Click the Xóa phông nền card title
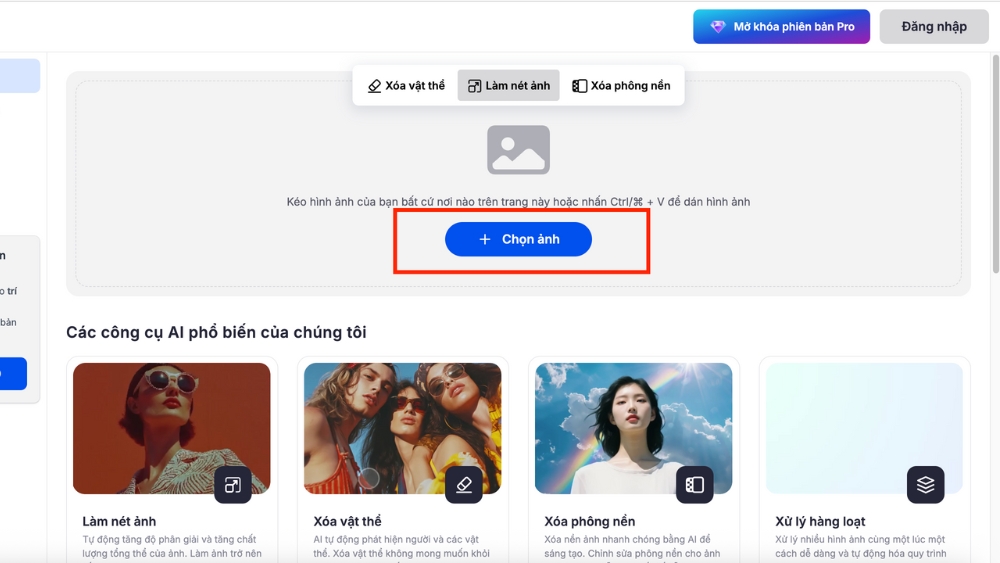 click(589, 522)
